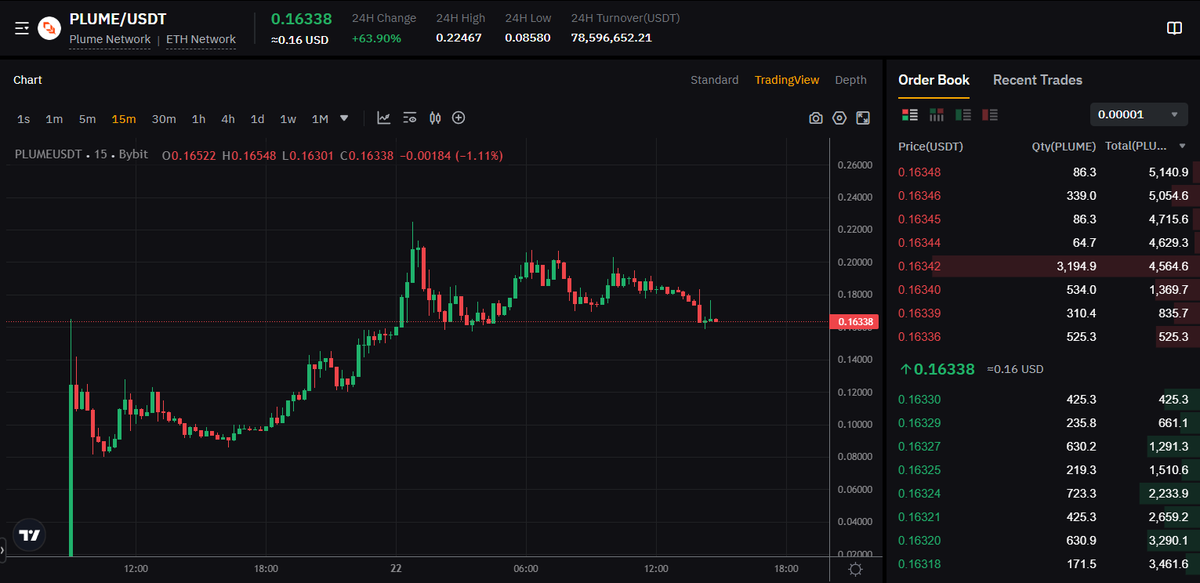Select the 1h timeframe
Image resolution: width=1200 pixels, height=583 pixels.
(199, 119)
